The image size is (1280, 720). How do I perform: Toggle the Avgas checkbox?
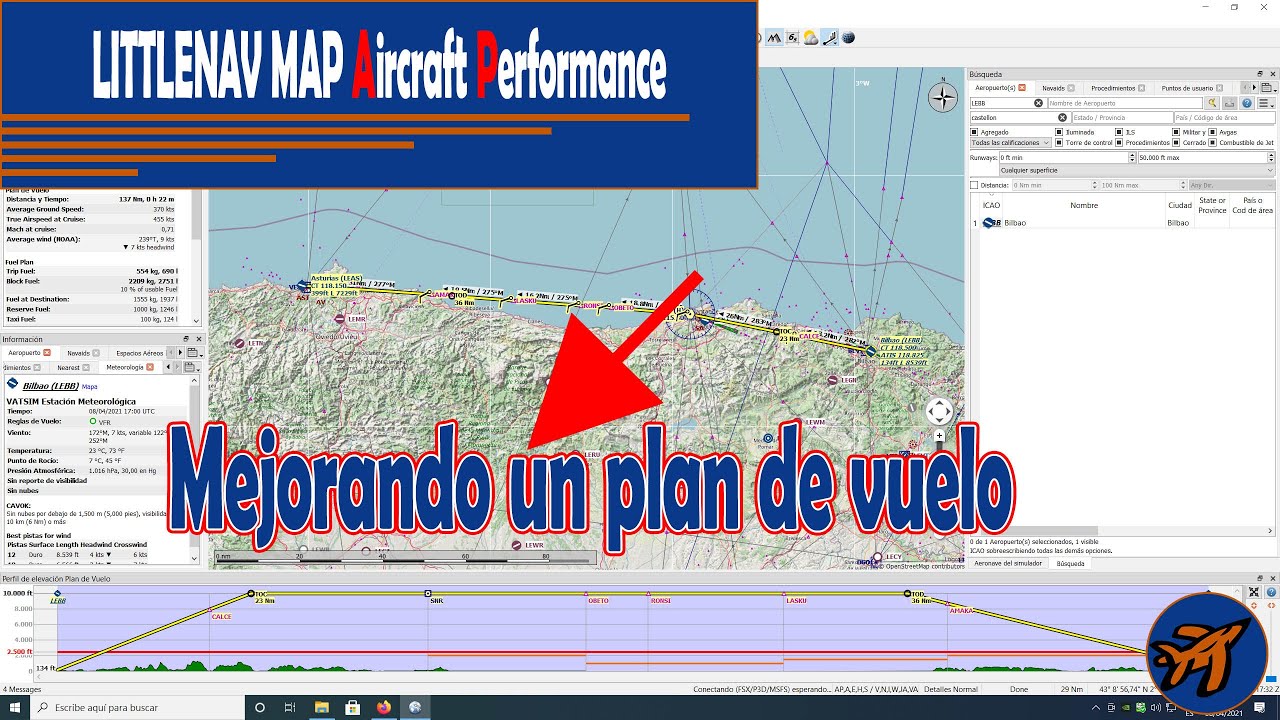coord(1212,132)
